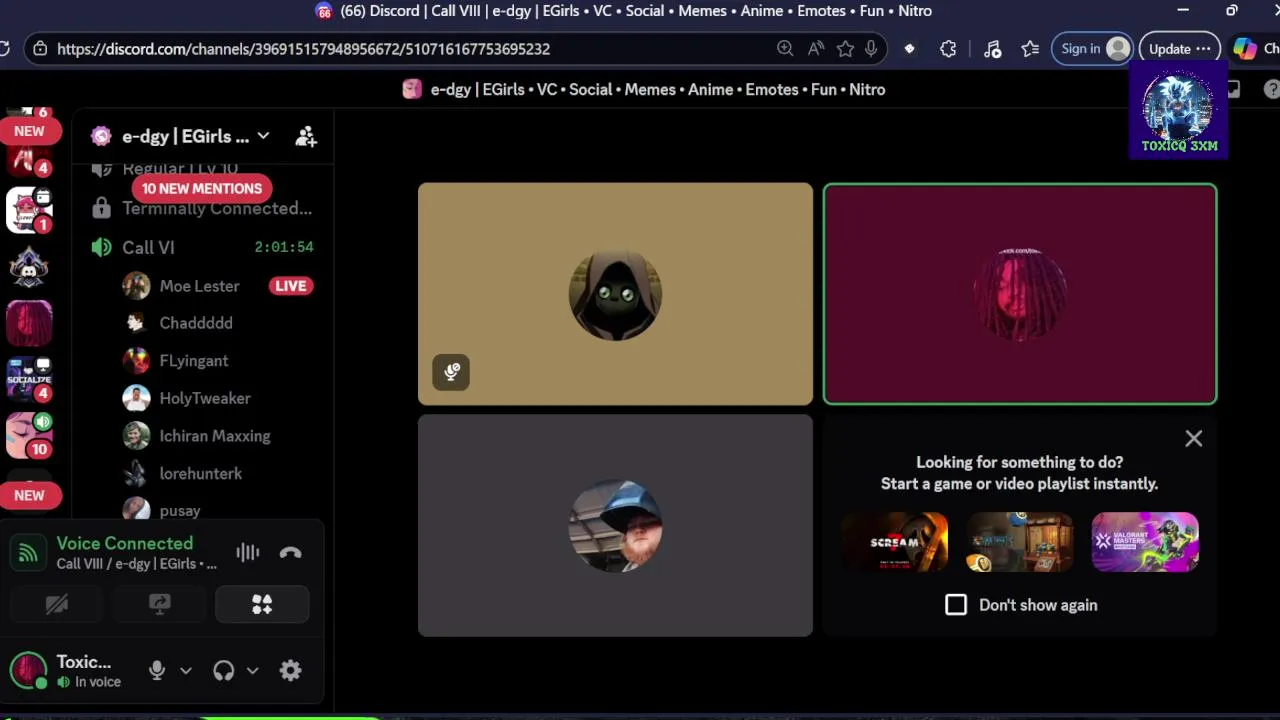Disconnect from voice with the hang-up icon
Screen dimensions: 1280x720
click(291, 553)
